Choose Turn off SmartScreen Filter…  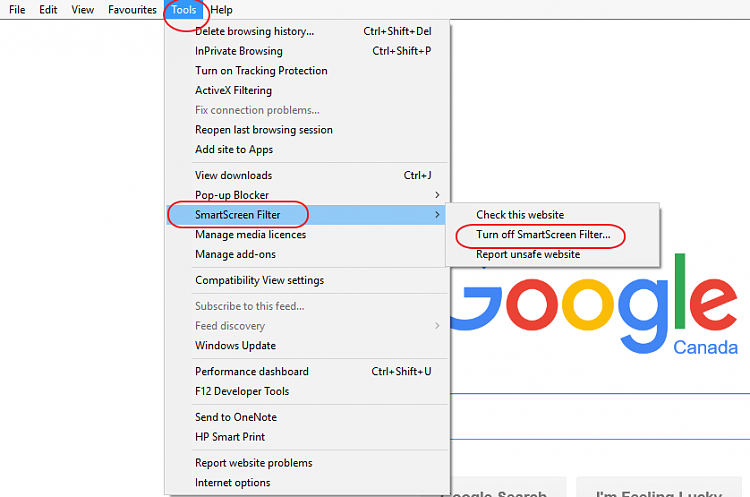[552, 234]
